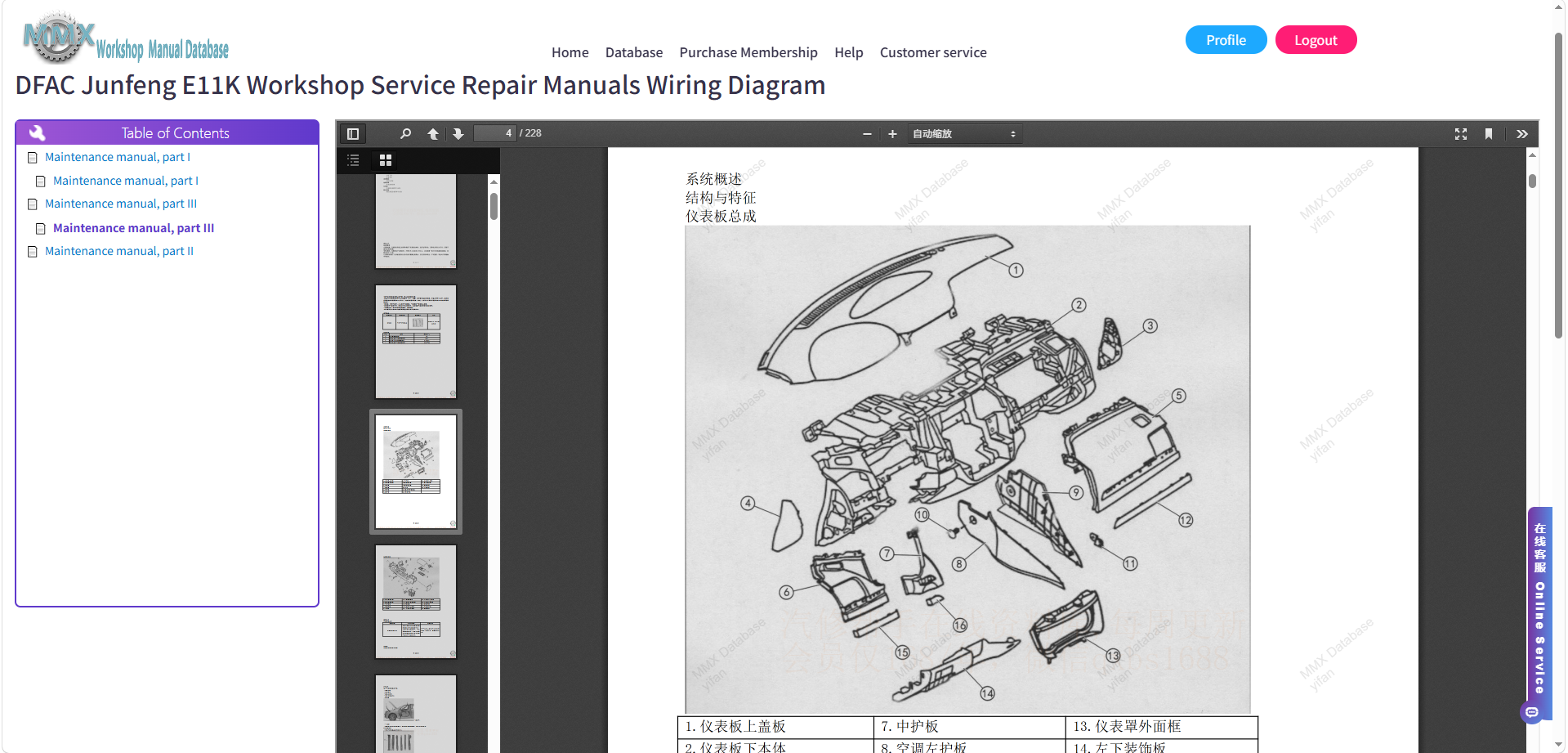Image resolution: width=1568 pixels, height=753 pixels.
Task: Open the chat bubble icon below Online Service
Action: [x=1532, y=712]
